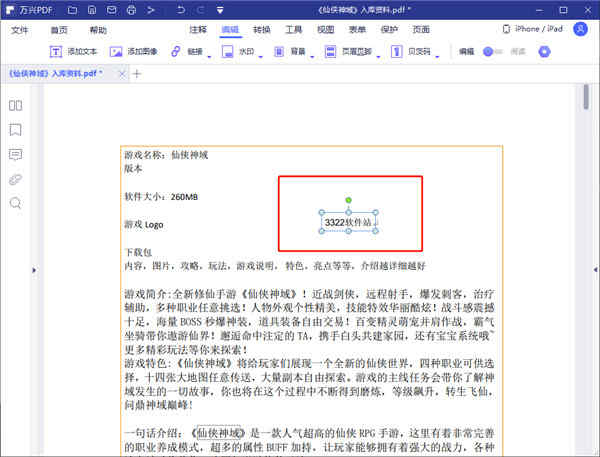Add a new document tab with plus
600x457 pixels.
(x=137, y=73)
